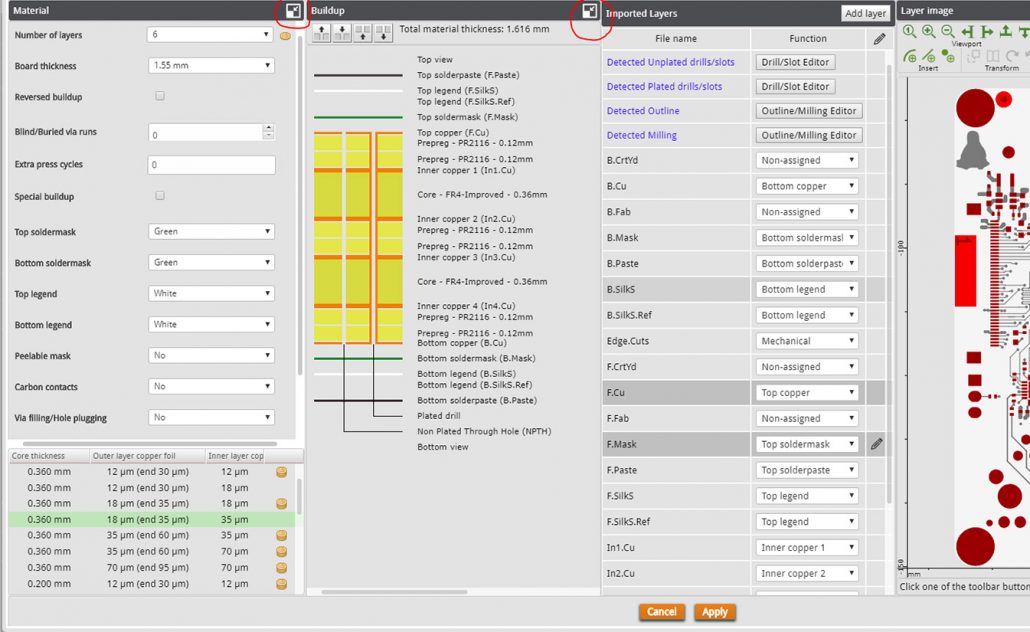Open Drill/Slot Editor for Plated drills
The image size is (1030, 632).
pos(795,86)
